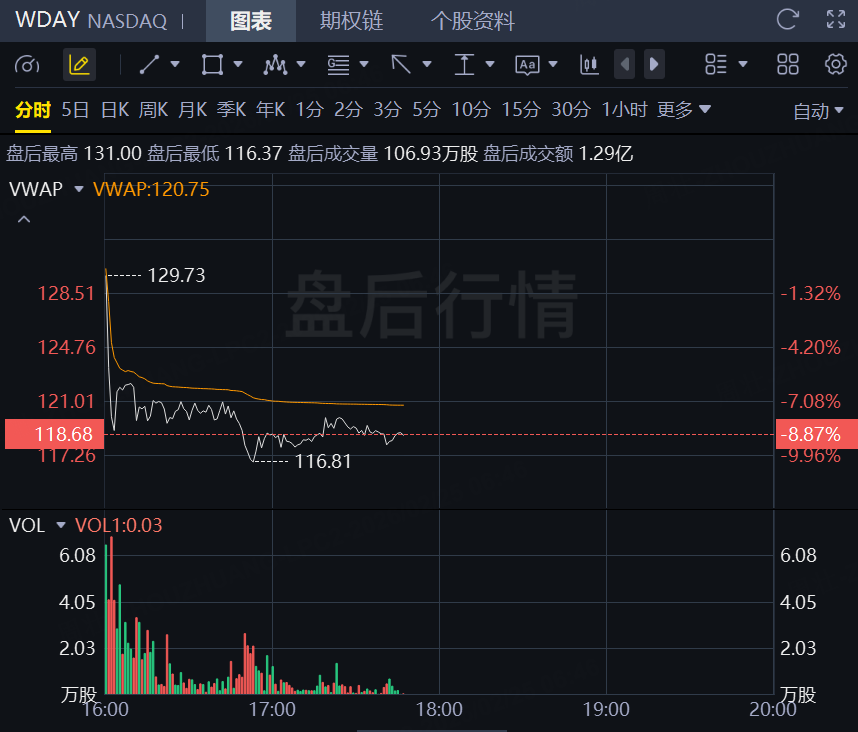This screenshot has width=858, height=732.
Task: Collapse the indicator legend caret
Action: [24, 219]
